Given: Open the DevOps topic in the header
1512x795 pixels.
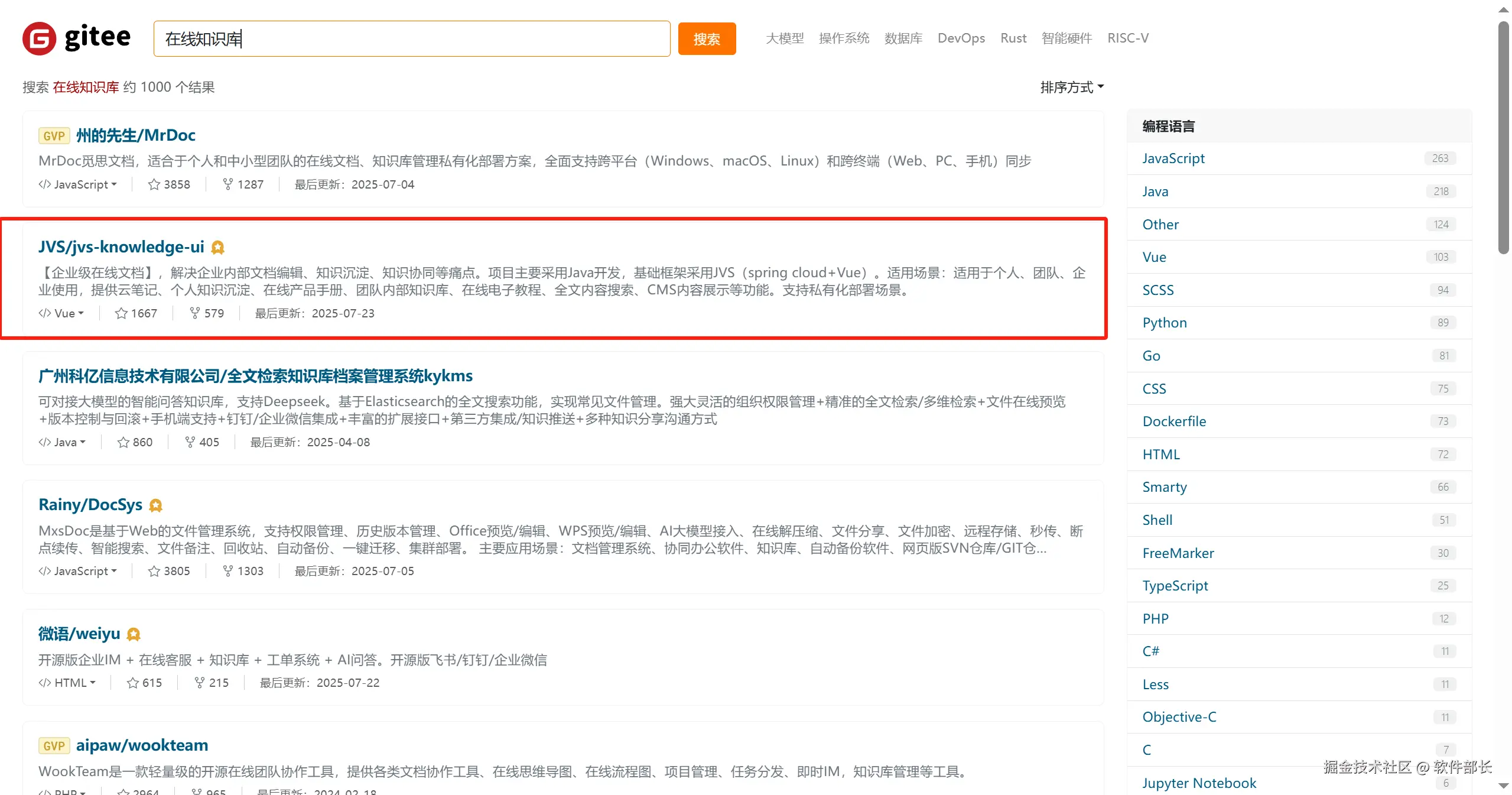Looking at the screenshot, I should pyautogui.click(x=961, y=38).
